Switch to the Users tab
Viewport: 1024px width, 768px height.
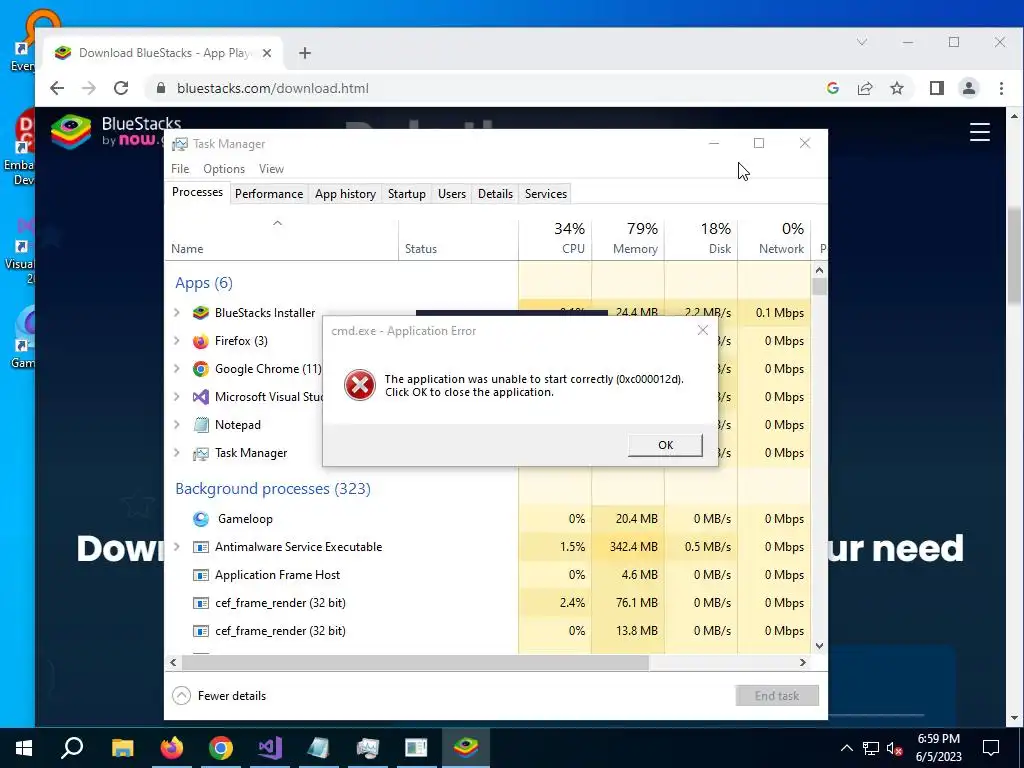point(452,194)
